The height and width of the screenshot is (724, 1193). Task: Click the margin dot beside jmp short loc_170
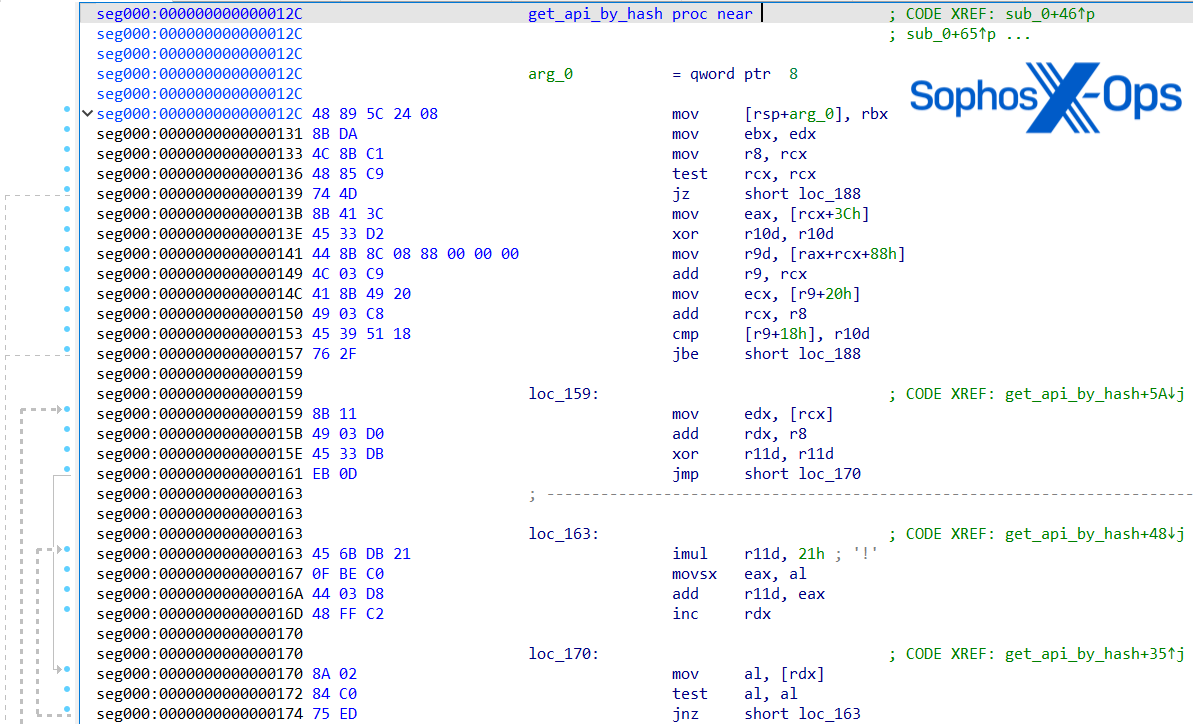tap(66, 470)
